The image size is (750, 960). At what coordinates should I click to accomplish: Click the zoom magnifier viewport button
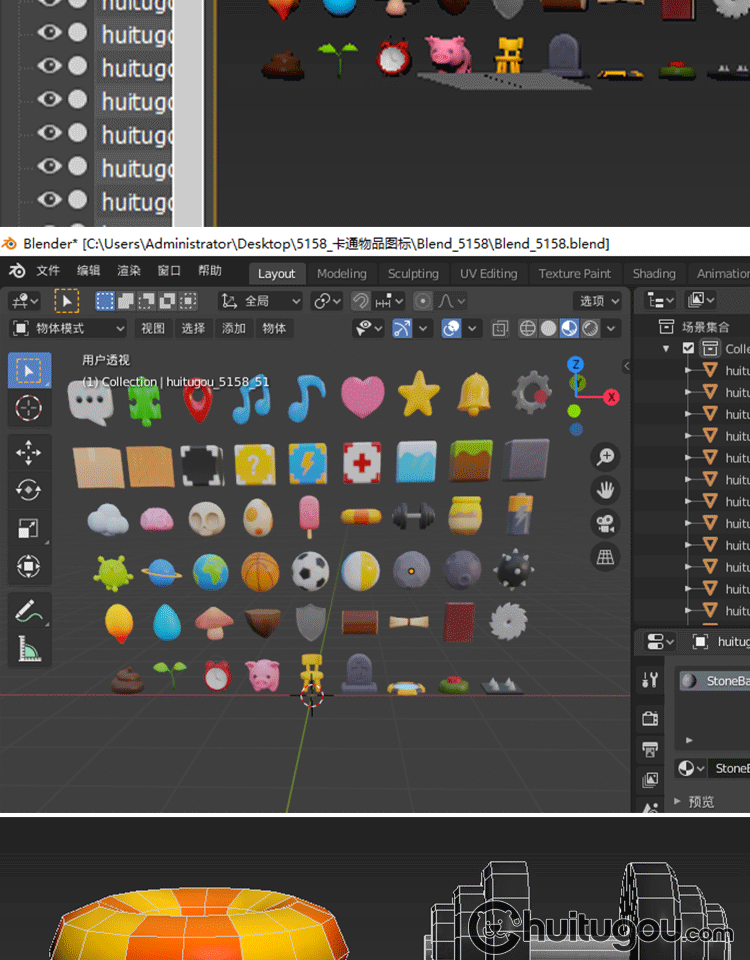click(605, 457)
